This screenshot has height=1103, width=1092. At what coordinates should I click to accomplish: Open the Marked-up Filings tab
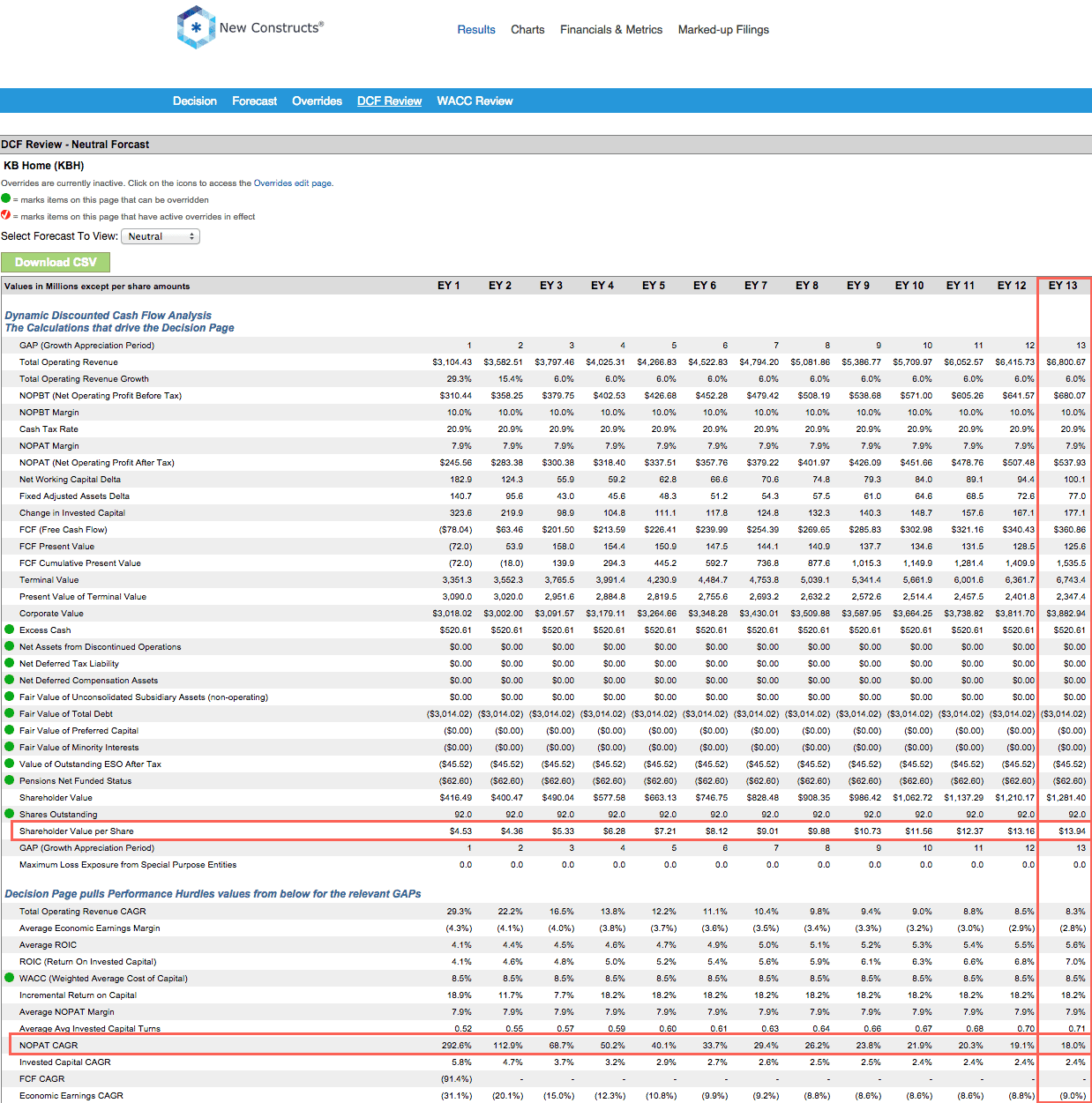coord(723,30)
